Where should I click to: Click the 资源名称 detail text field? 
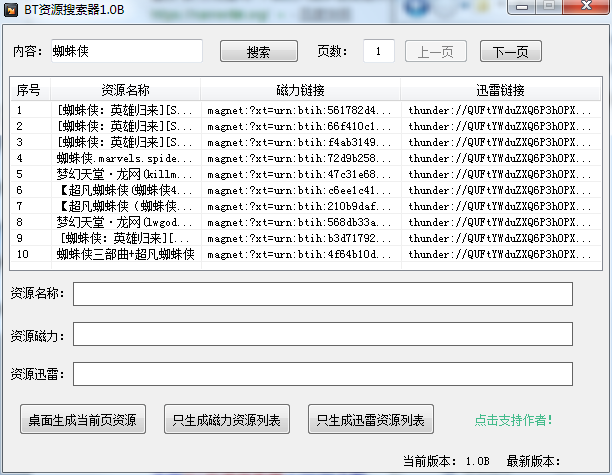[x=323, y=294]
